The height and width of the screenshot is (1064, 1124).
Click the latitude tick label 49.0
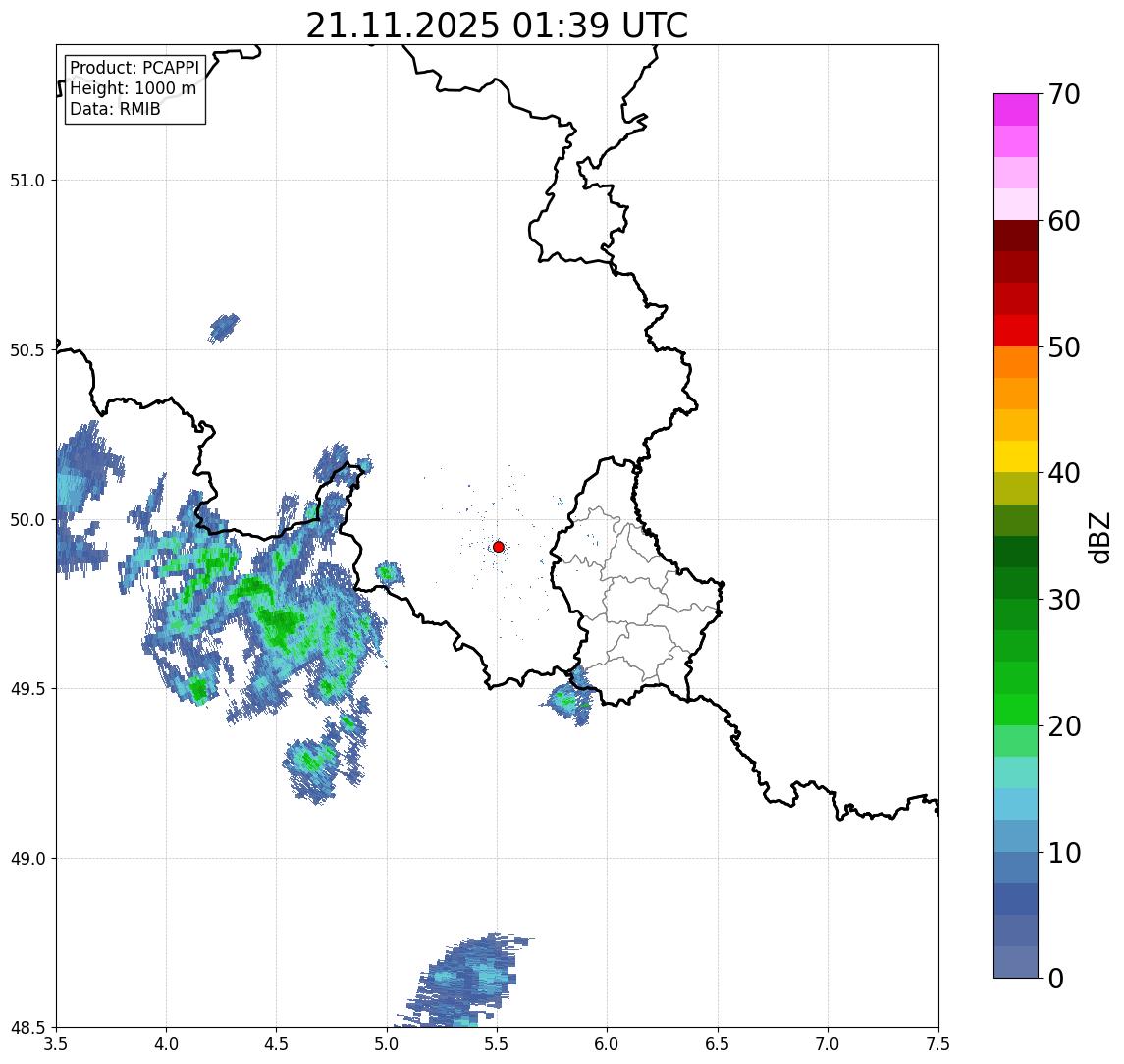[x=27, y=858]
